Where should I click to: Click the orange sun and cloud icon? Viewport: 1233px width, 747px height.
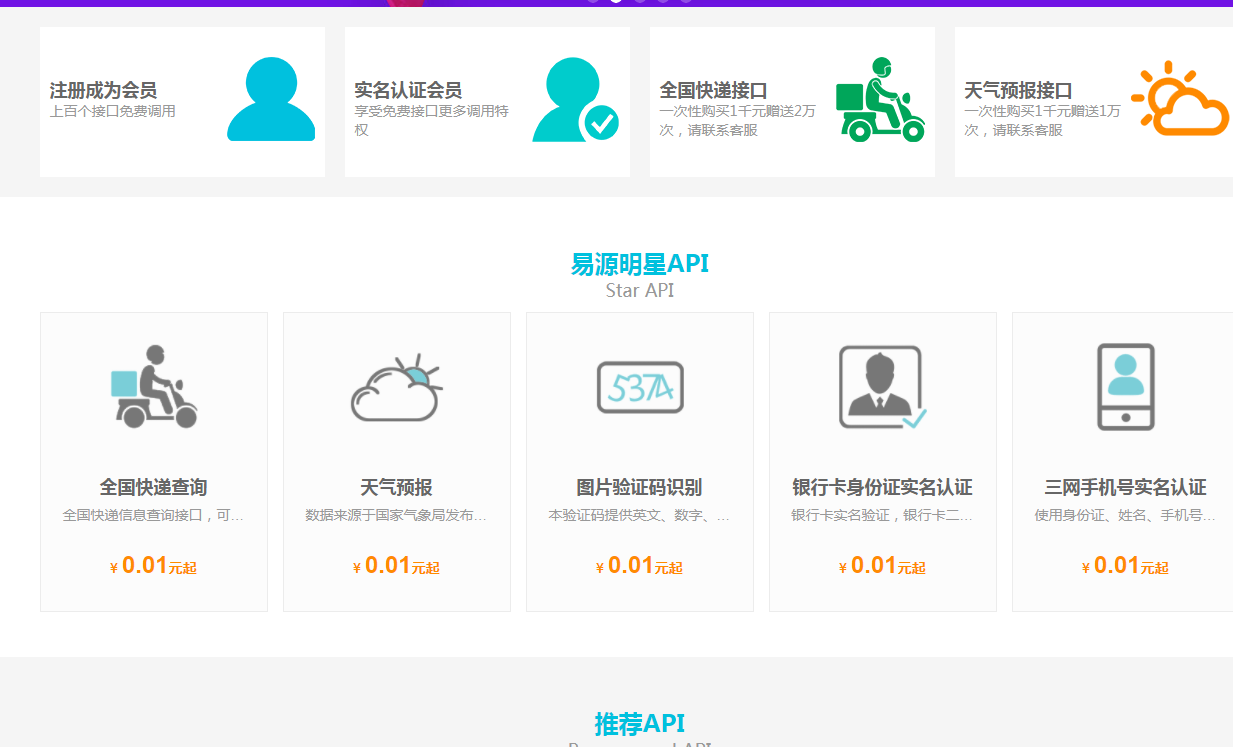[x=1180, y=99]
